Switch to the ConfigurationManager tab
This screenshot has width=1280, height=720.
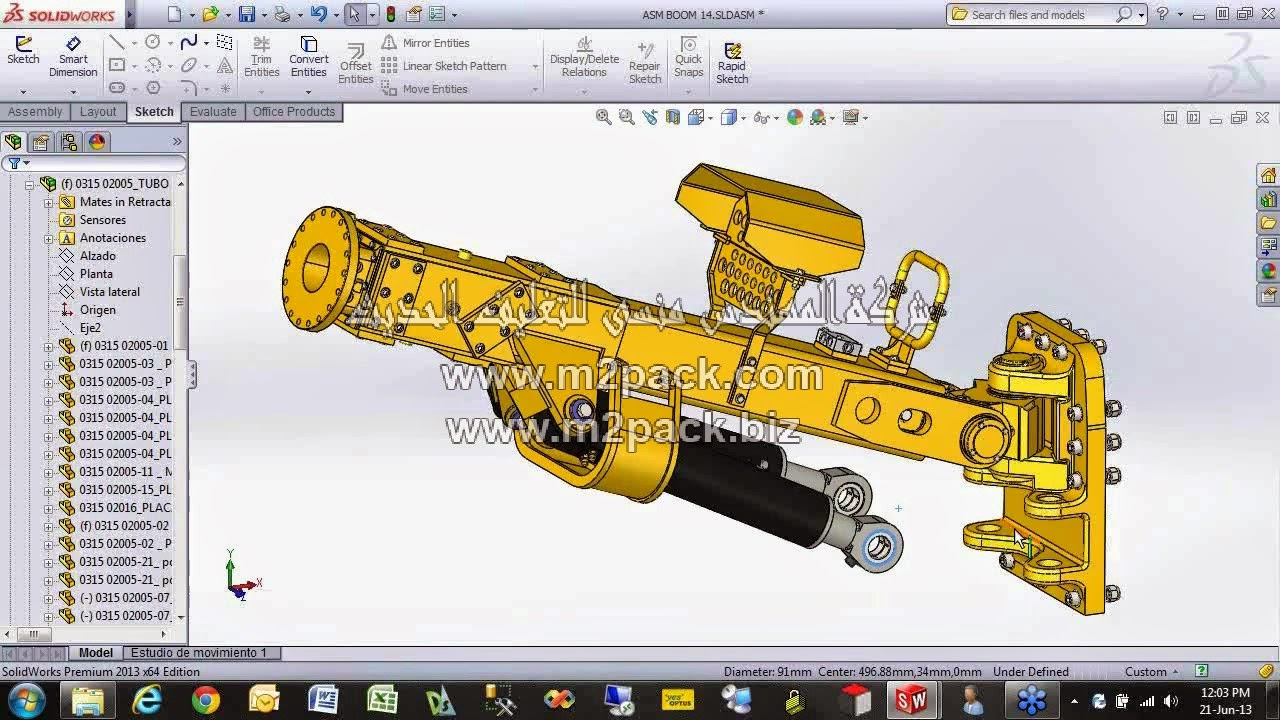[69, 142]
